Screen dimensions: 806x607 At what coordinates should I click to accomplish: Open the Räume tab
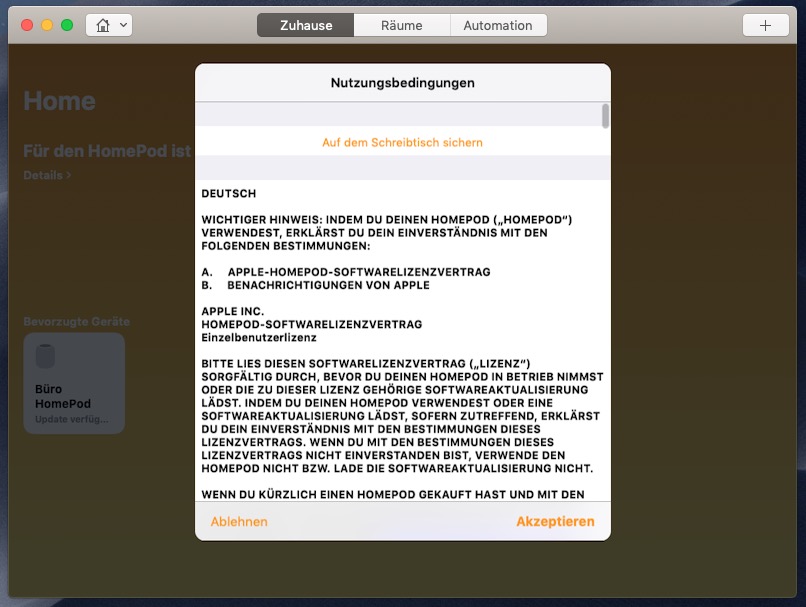[401, 25]
